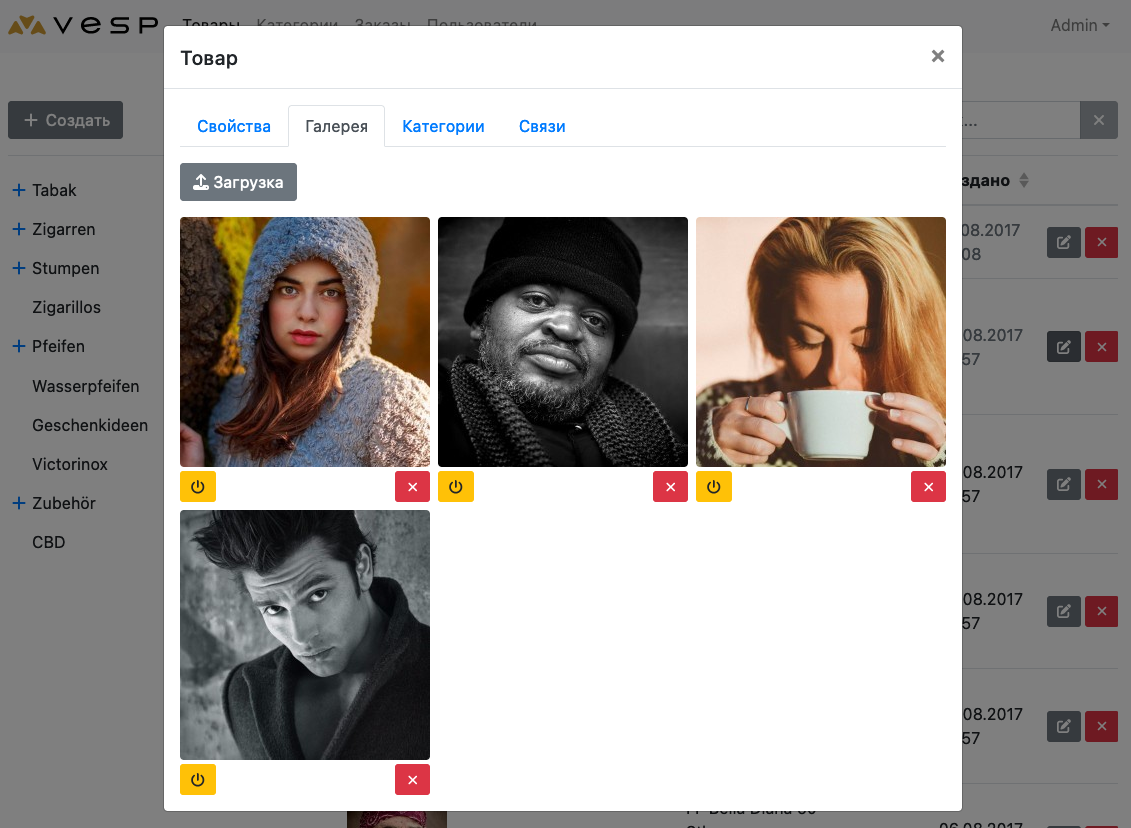Click the Создать button
This screenshot has height=828, width=1131.
(x=65, y=120)
